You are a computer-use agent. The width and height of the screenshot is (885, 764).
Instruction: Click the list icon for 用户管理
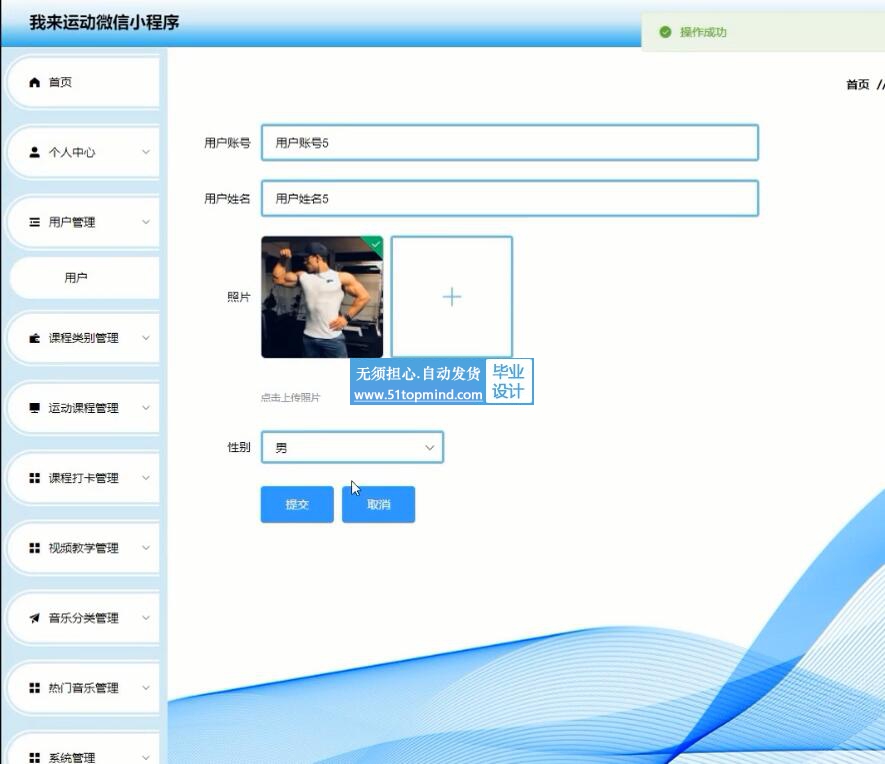pos(34,222)
